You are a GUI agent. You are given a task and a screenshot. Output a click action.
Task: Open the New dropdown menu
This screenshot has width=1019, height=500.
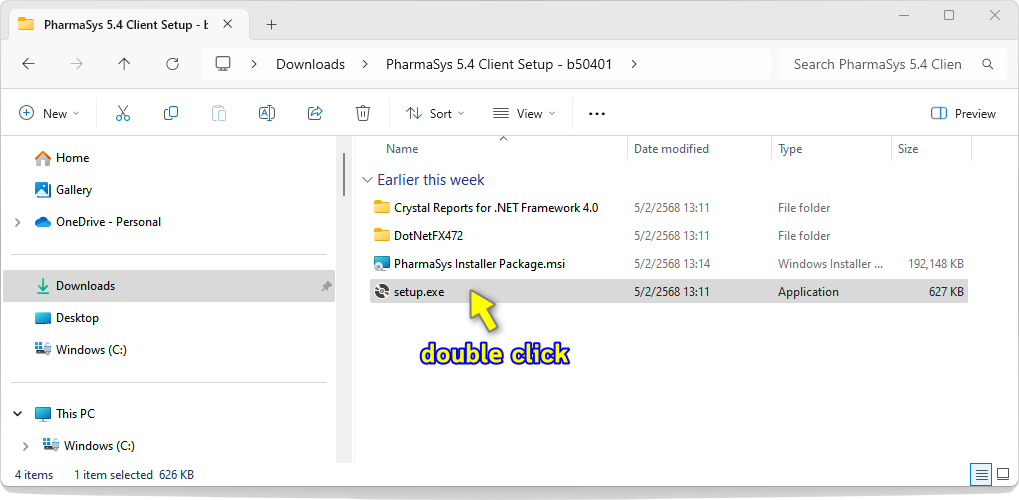pos(49,113)
